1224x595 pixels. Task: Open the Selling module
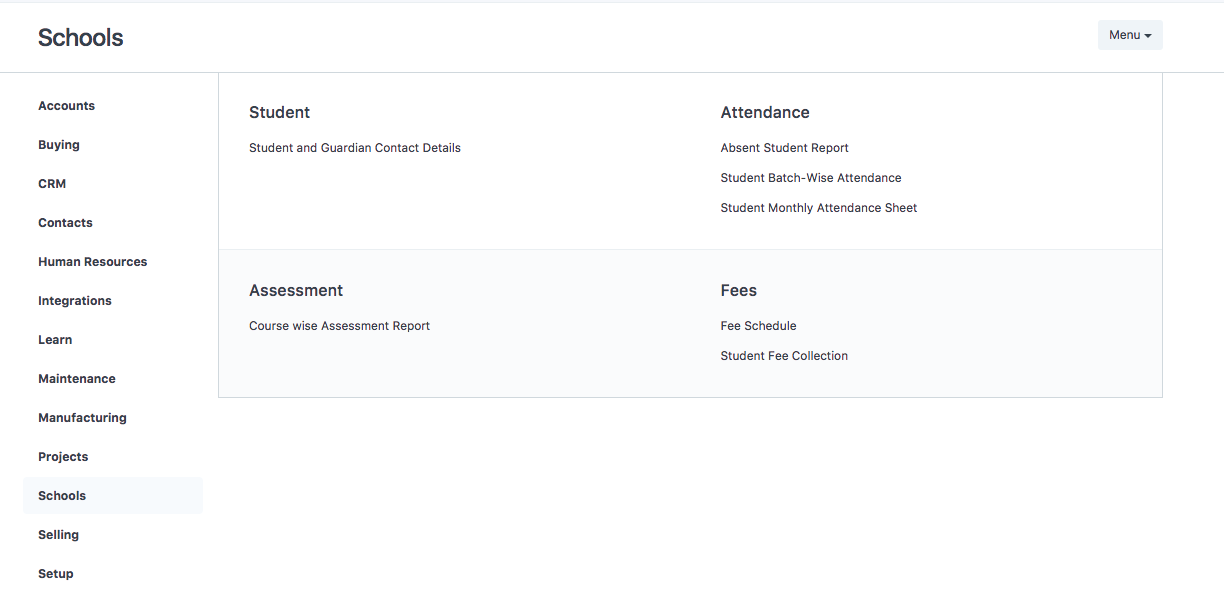click(x=58, y=534)
